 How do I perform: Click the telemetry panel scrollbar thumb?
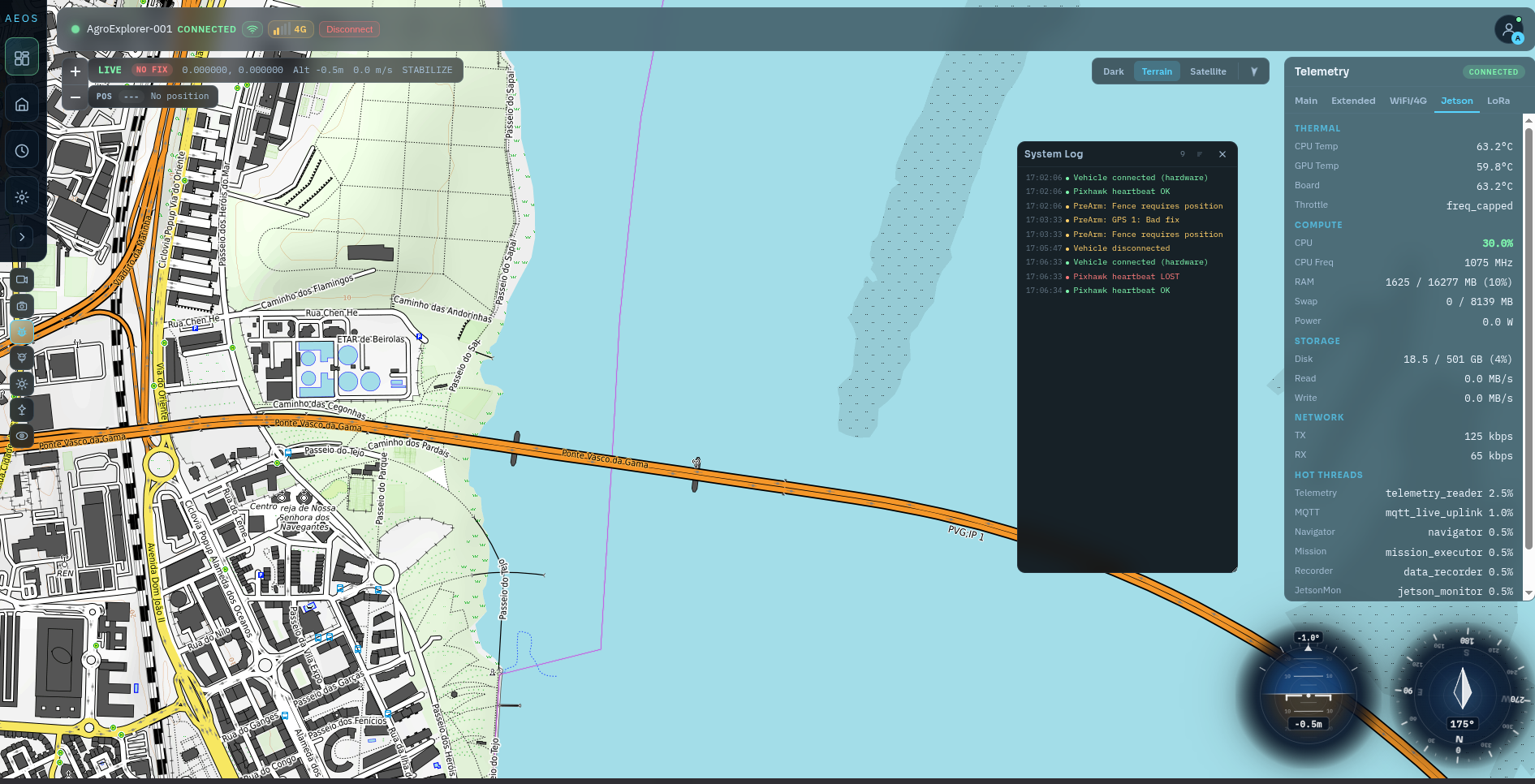1529,338
